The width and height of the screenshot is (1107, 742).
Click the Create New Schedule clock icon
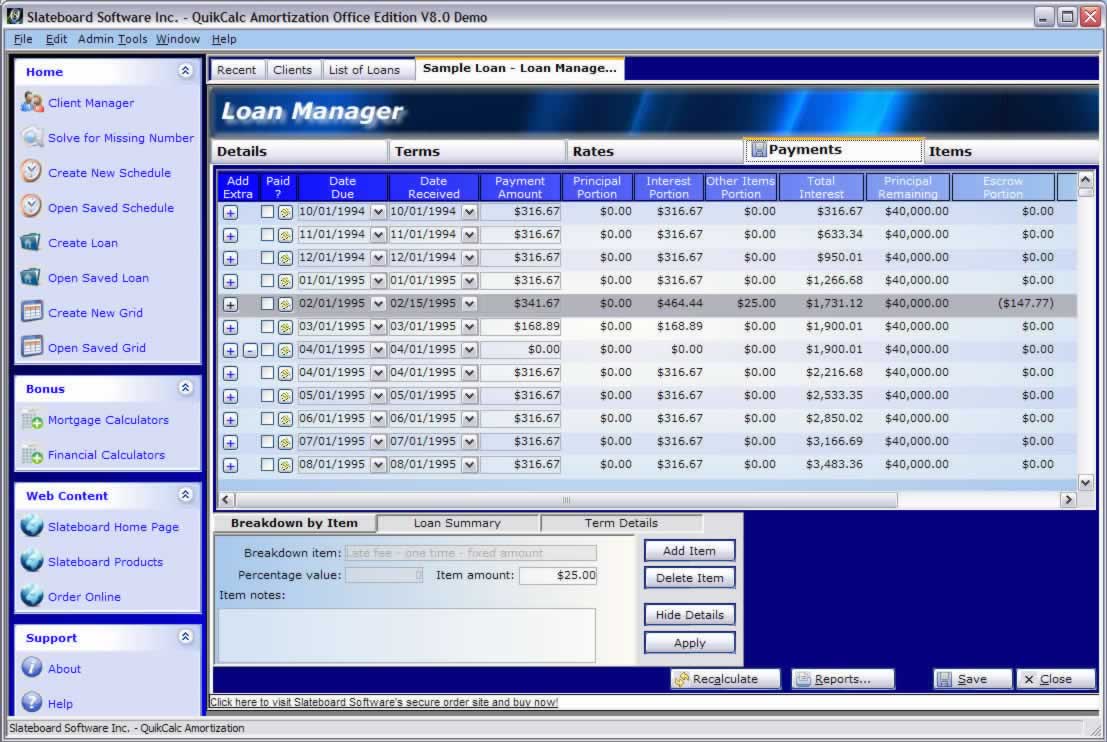point(31,172)
